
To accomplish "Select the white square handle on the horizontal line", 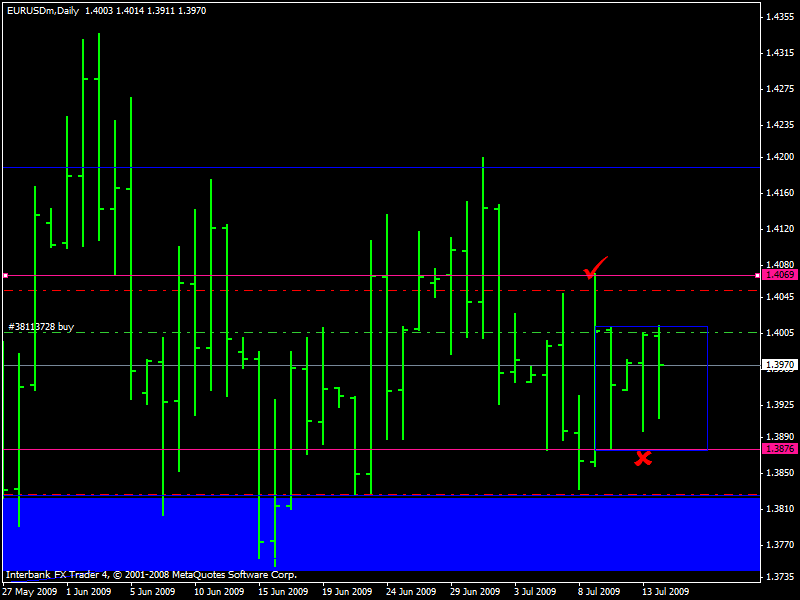I will [5, 274].
